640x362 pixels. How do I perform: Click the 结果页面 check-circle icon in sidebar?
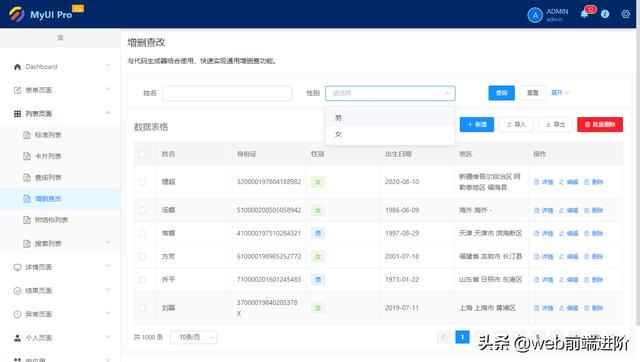click(17, 291)
